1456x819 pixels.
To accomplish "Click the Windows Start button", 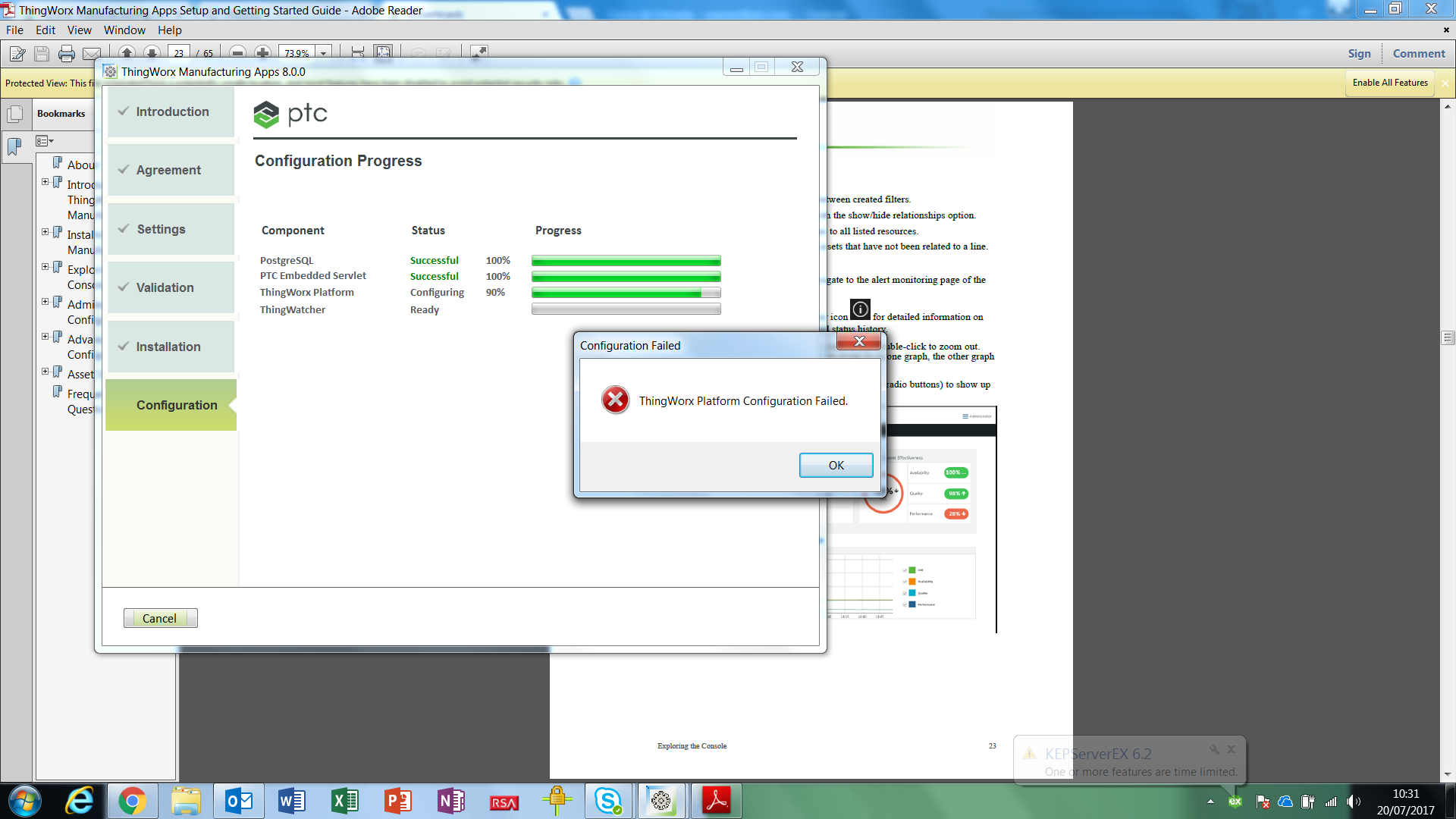I will [24, 801].
